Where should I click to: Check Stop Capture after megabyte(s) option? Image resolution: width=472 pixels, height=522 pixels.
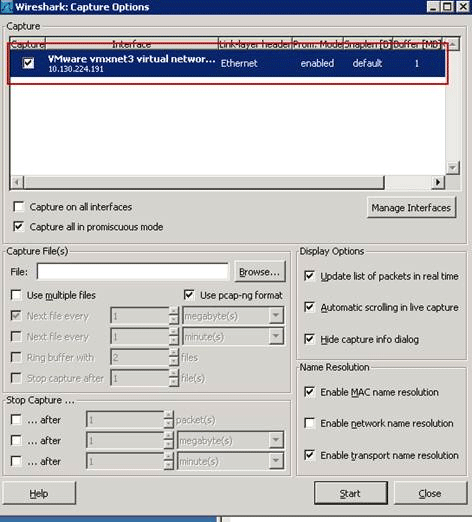16,441
